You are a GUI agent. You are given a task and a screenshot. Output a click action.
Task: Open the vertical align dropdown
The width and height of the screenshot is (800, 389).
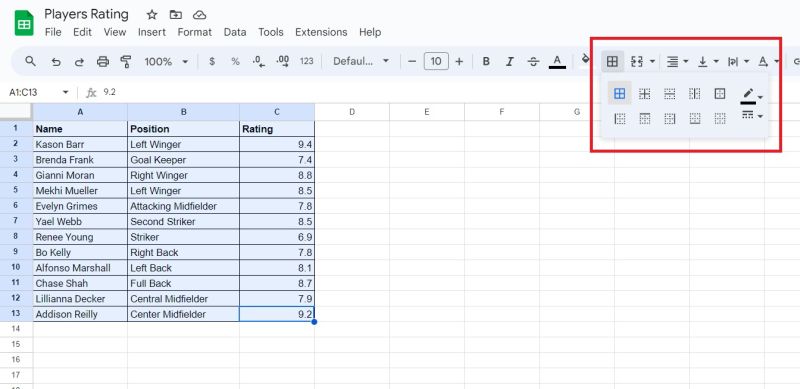(x=708, y=62)
